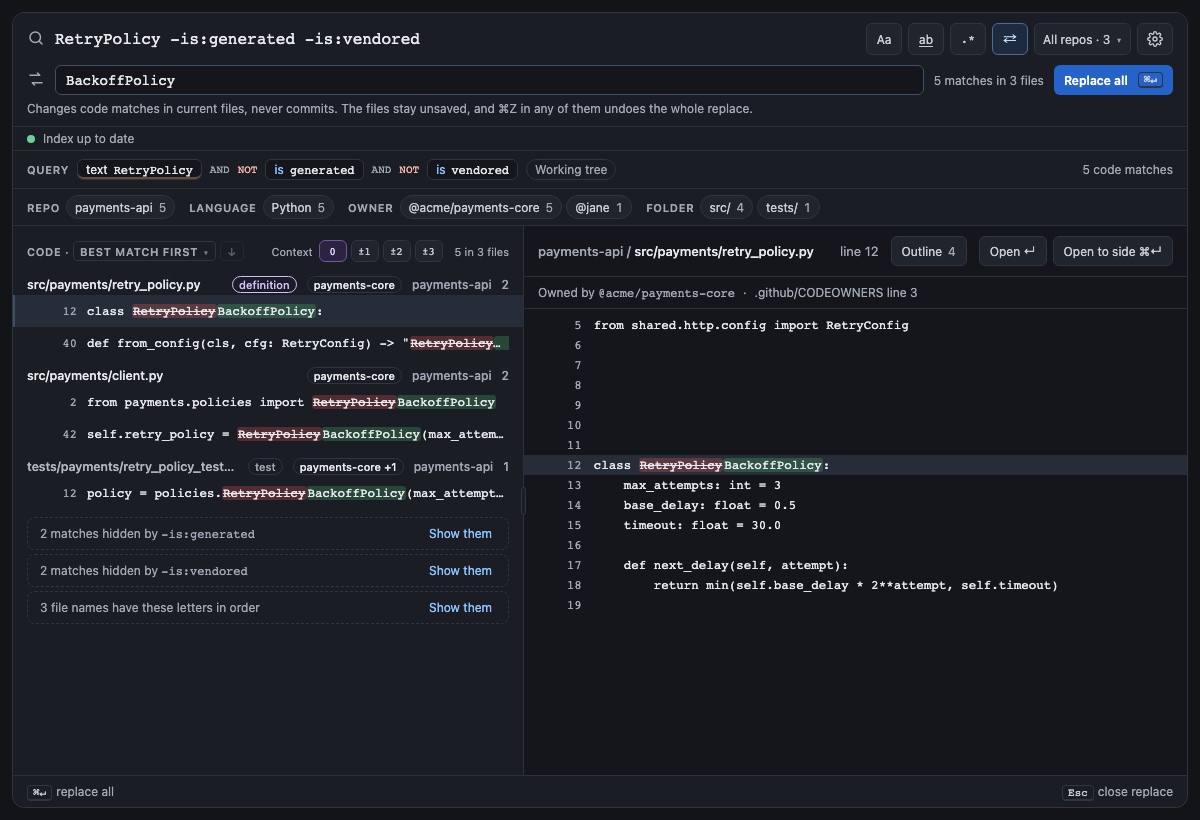Screen dimensions: 1200x820
Task: Select policy = policies match line 12
Action: click(268, 493)
